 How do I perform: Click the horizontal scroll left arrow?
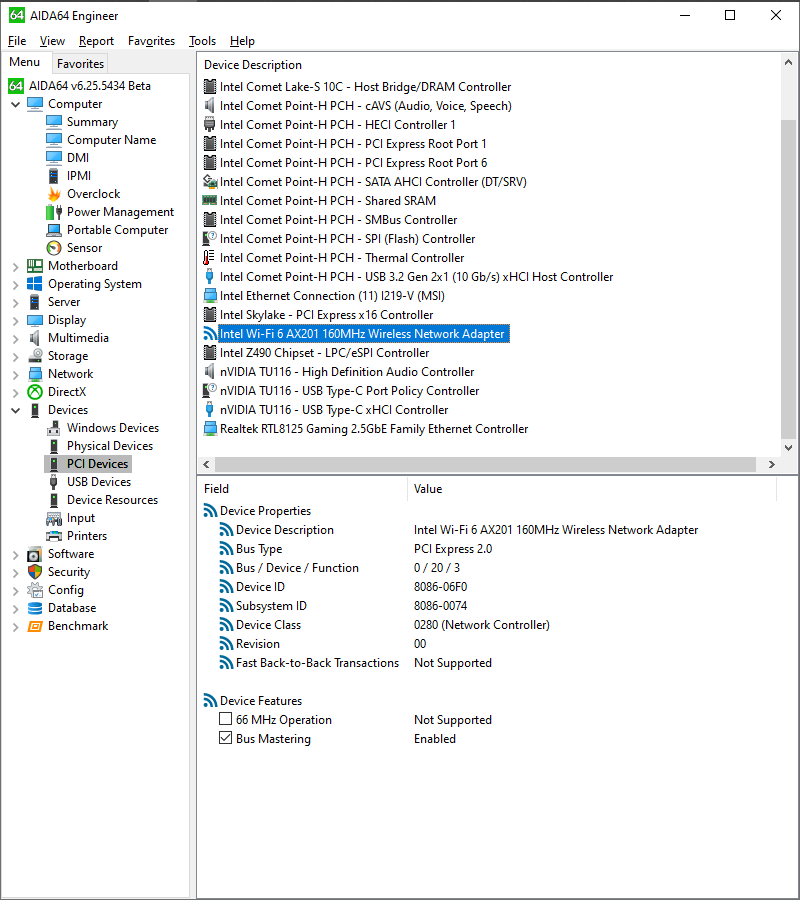[x=207, y=464]
